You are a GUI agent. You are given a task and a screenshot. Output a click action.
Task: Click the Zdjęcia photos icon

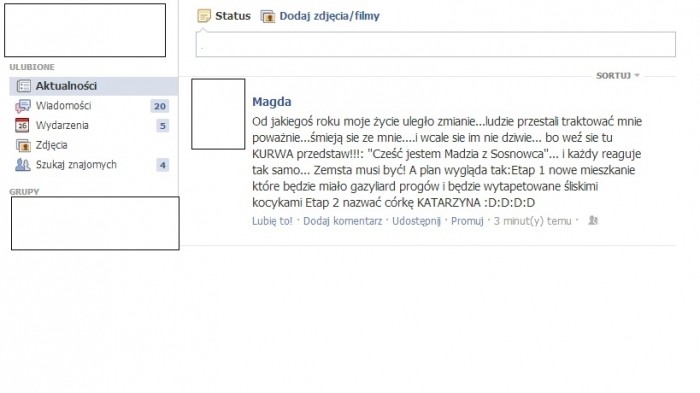point(23,145)
